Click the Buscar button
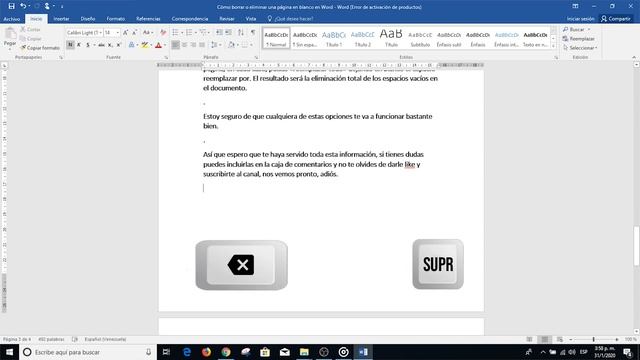 (576, 29)
